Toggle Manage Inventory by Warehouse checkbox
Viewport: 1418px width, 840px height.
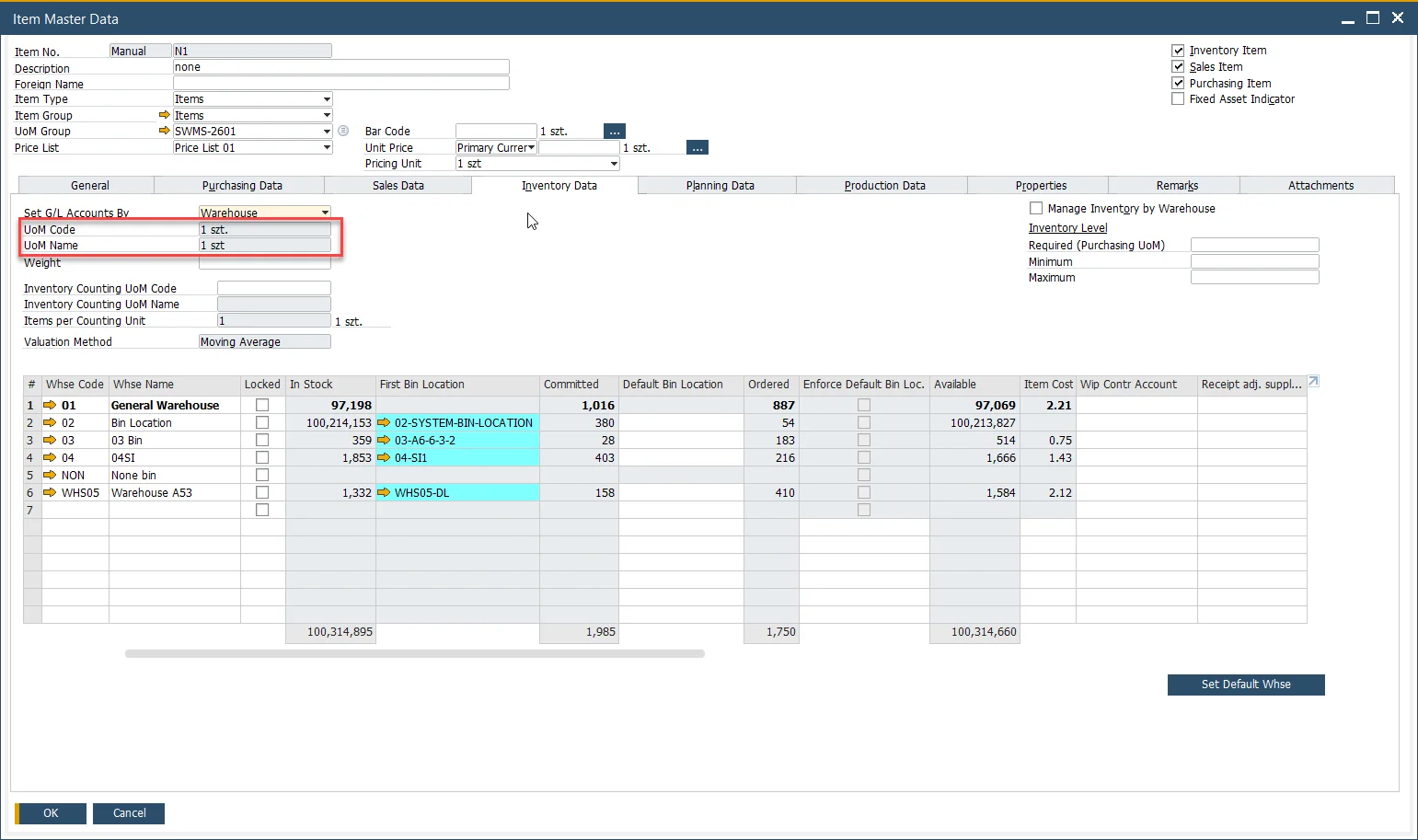(x=1036, y=208)
